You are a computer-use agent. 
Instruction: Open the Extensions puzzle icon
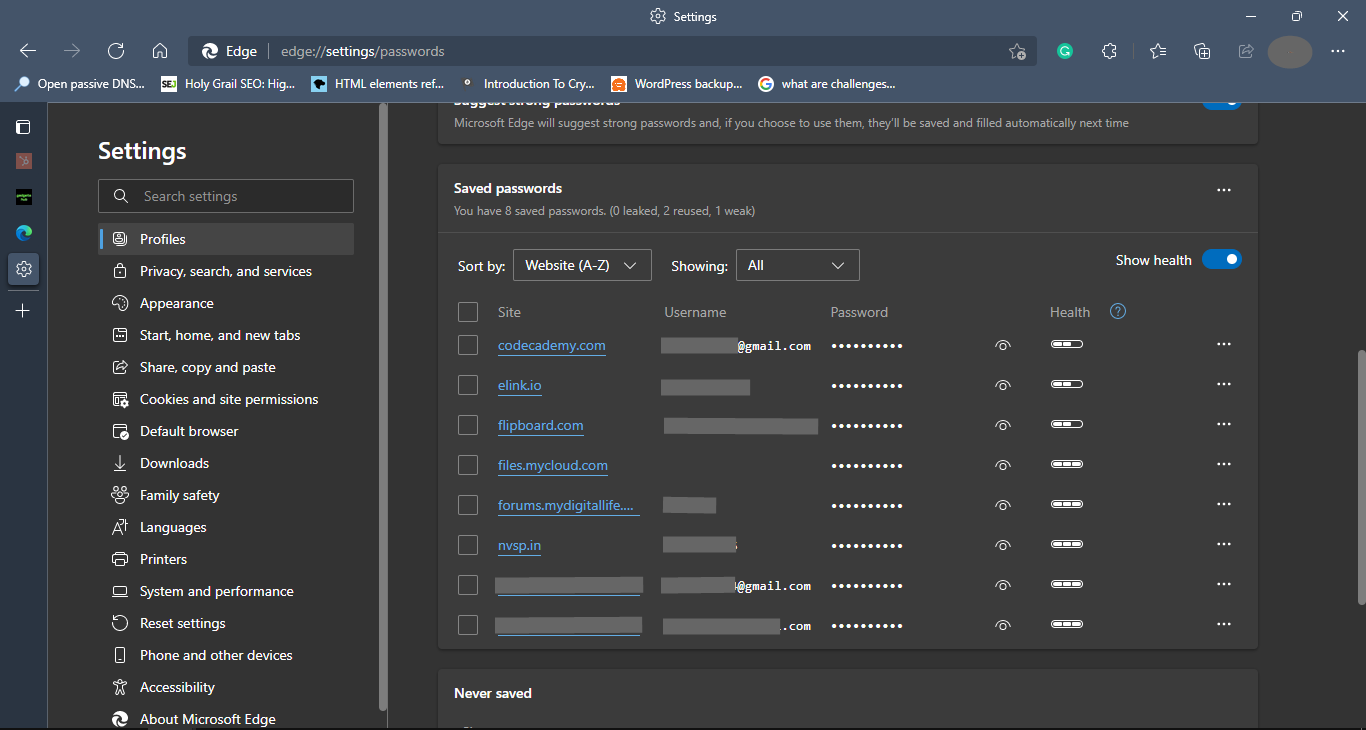1109,51
